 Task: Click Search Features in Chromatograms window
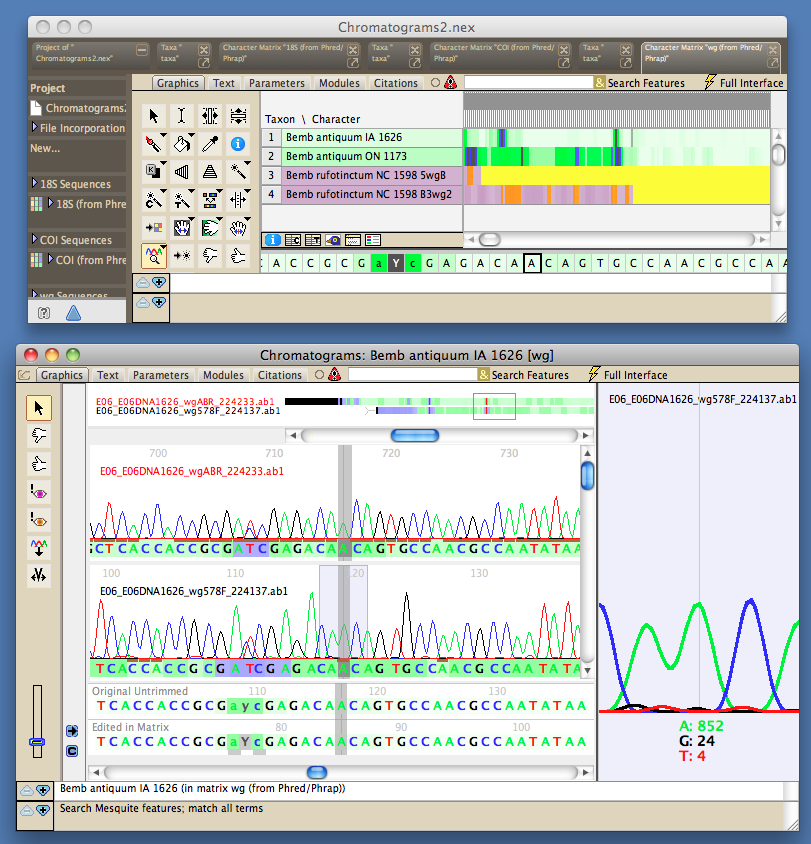point(524,375)
